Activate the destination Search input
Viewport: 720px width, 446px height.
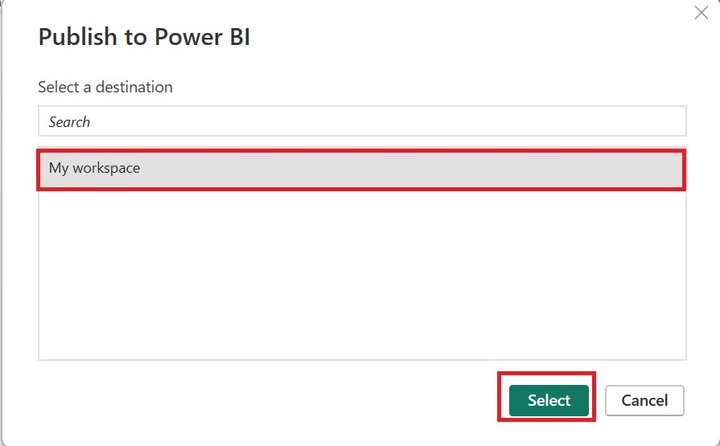click(362, 121)
